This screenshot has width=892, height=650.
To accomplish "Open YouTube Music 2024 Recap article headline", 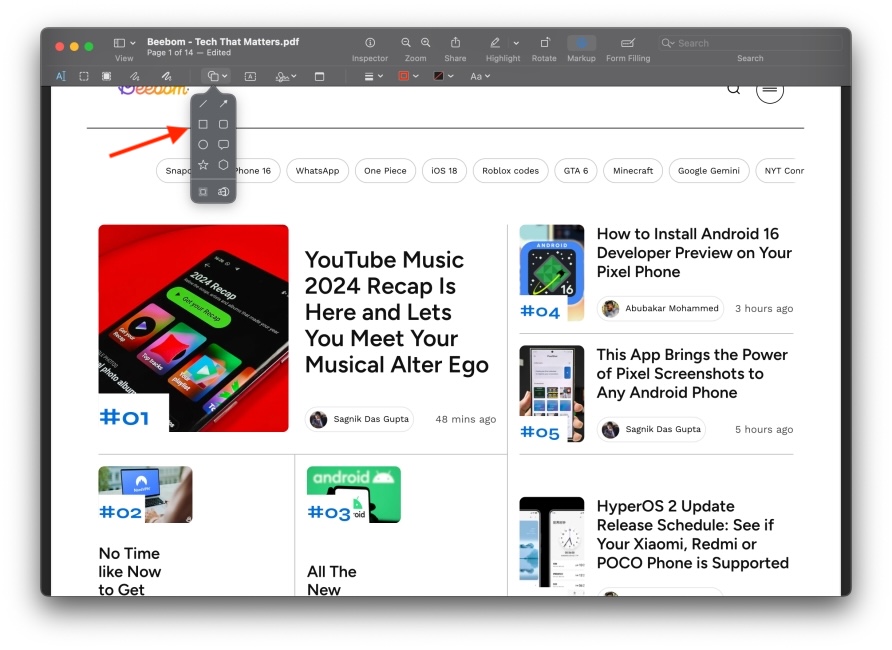I will point(397,312).
